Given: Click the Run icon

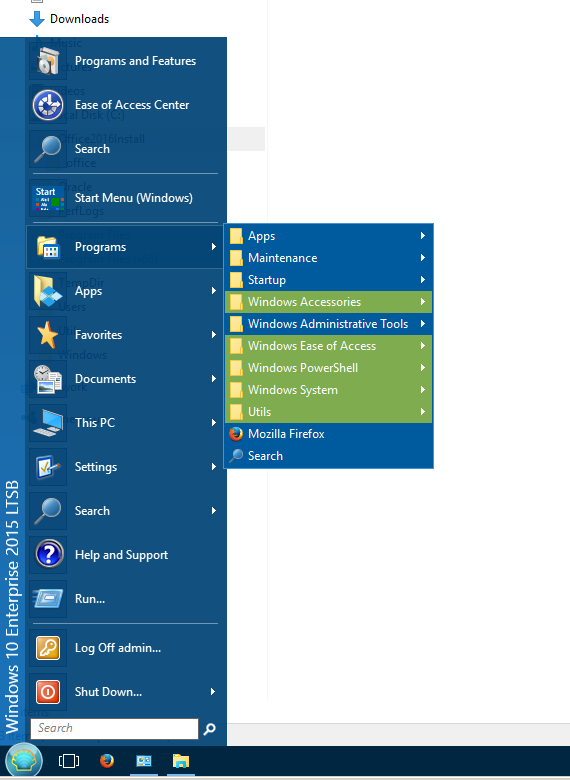Looking at the screenshot, I should [48, 598].
